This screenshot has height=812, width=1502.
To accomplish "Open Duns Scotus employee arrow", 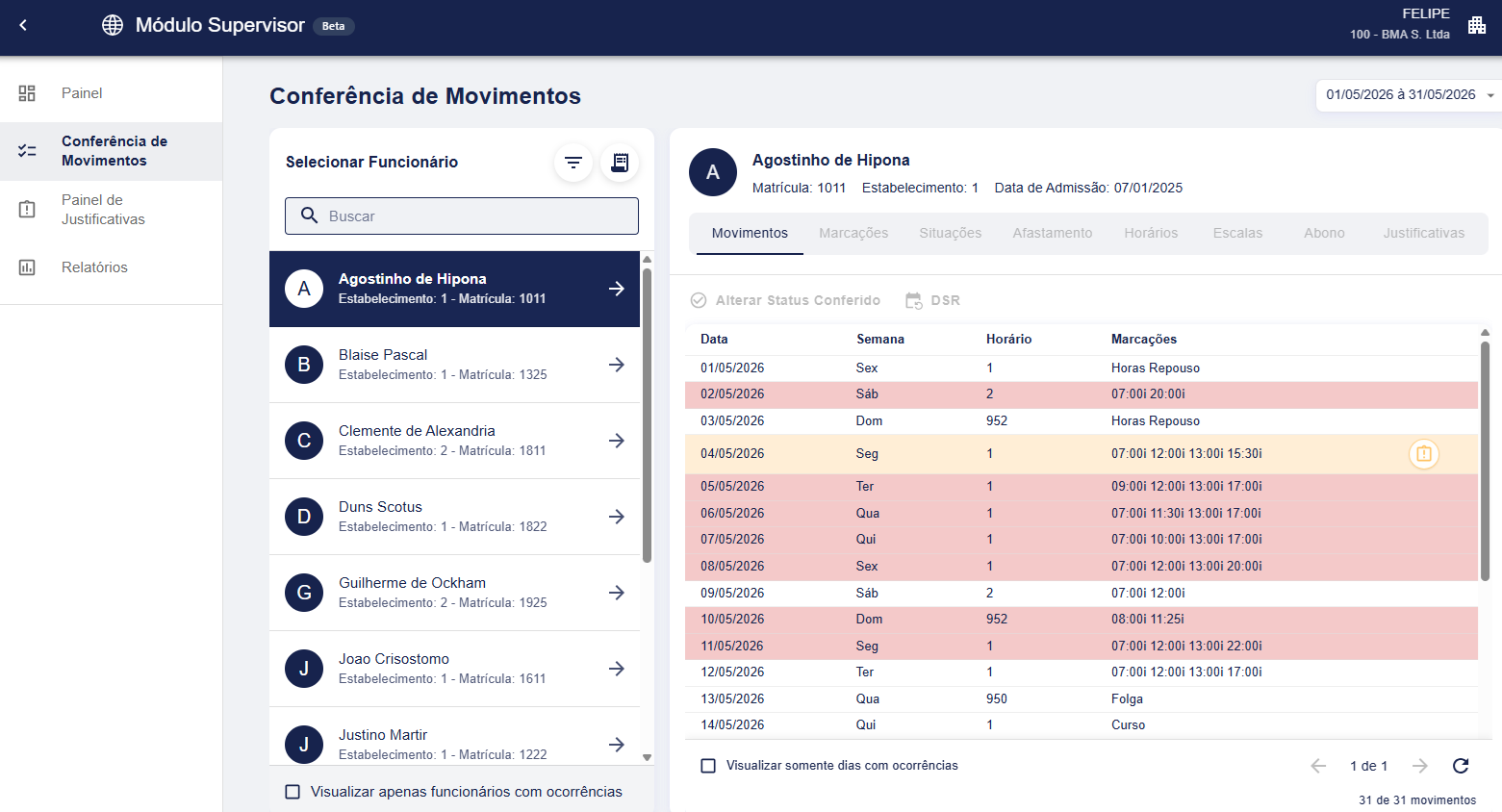I will tap(617, 517).
